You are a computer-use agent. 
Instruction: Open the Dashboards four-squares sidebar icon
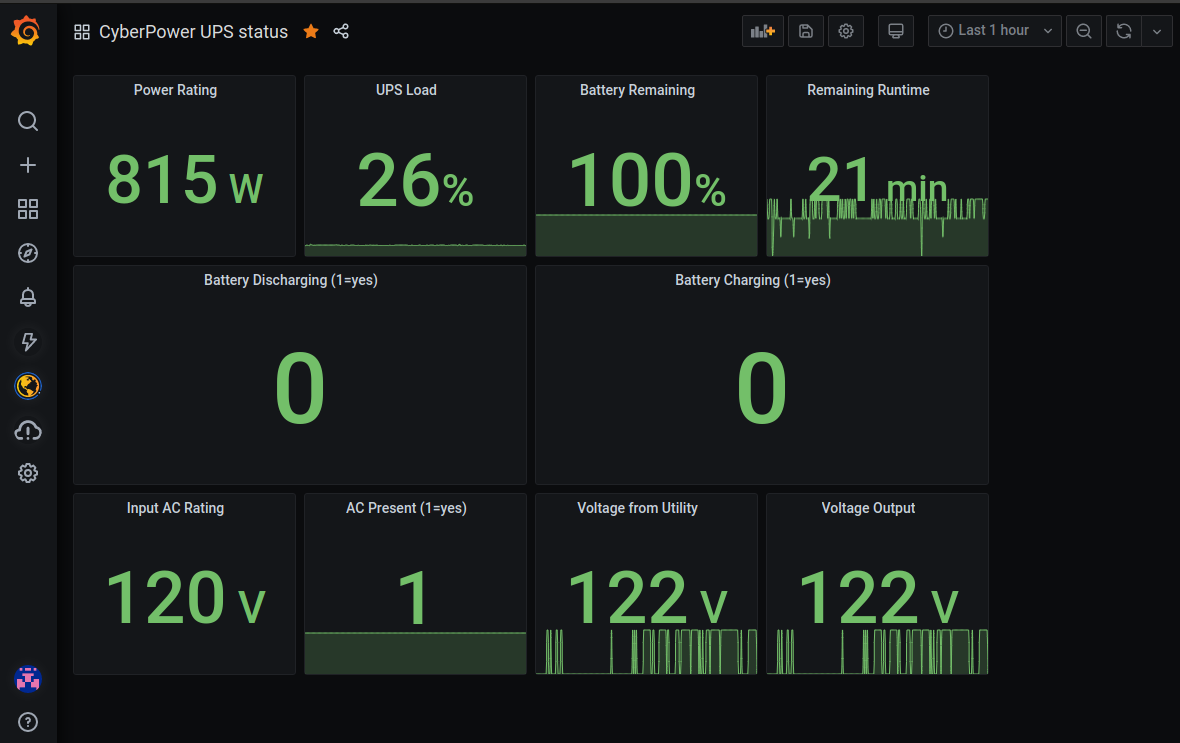point(28,209)
